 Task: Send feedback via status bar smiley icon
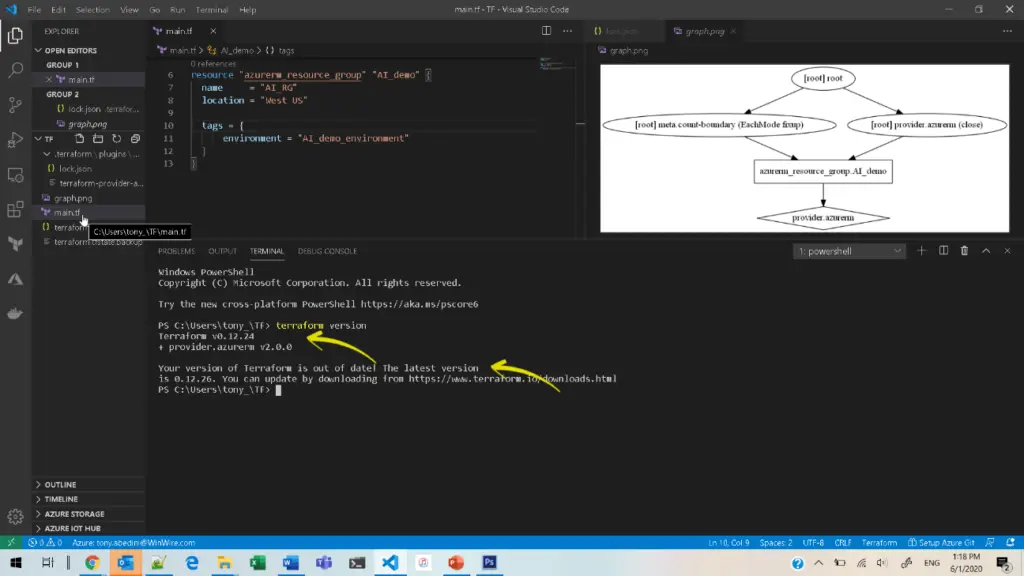pyautogui.click(x=990, y=542)
